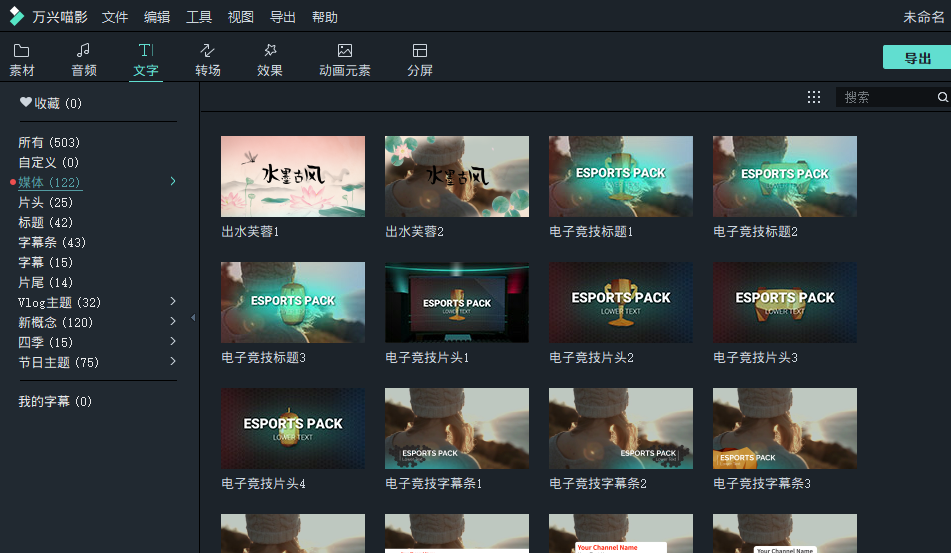This screenshot has height=553, width=951.
Task: Select the 电子竞技片头3 thumbnail
Action: 785,303
